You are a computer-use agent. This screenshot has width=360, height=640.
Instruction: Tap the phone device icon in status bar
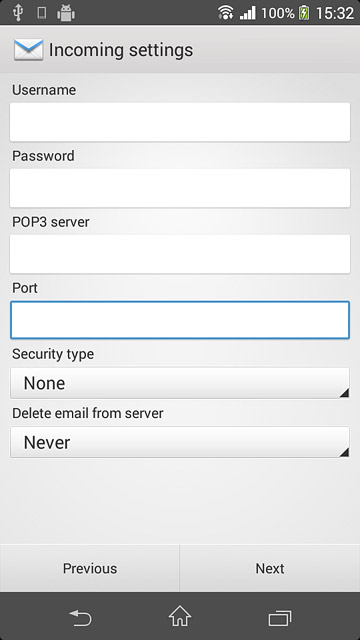[41, 13]
